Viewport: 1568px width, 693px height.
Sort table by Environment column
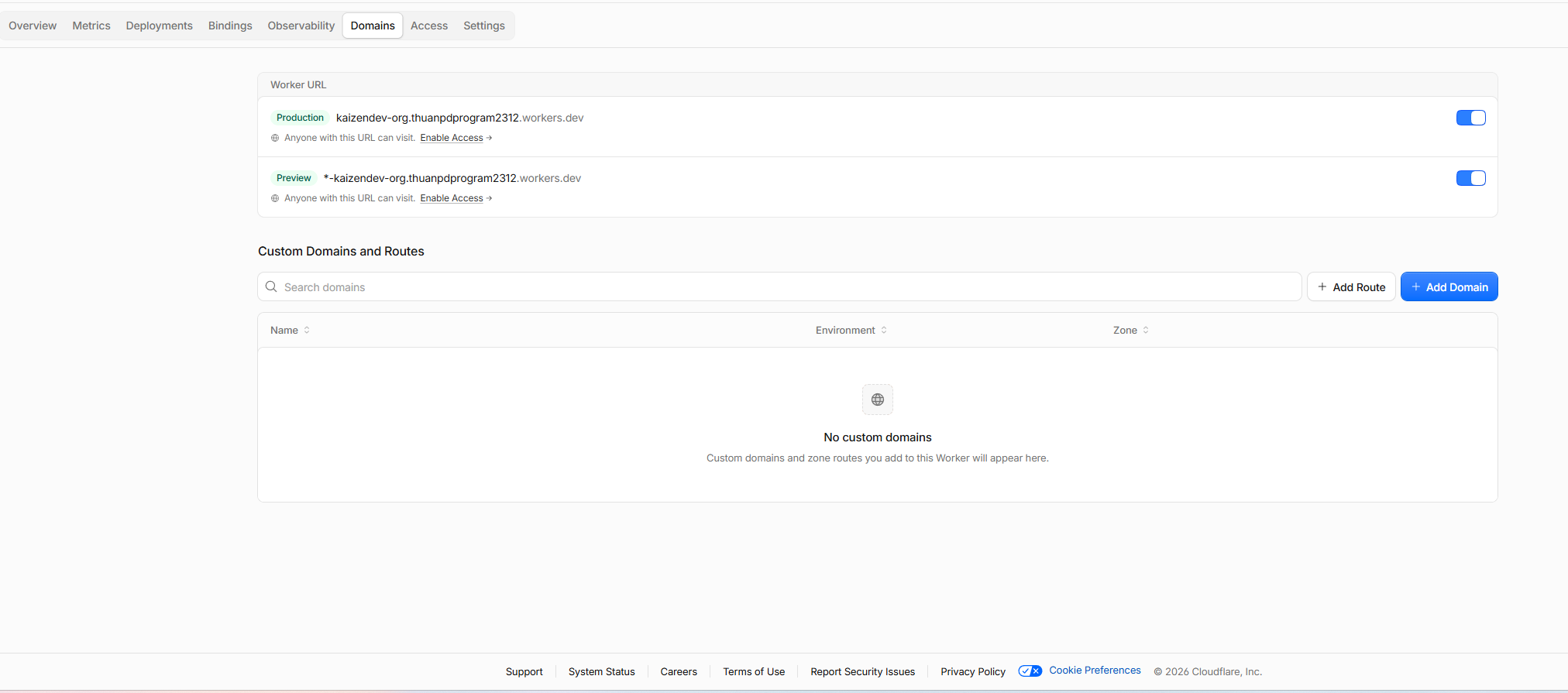(x=851, y=330)
